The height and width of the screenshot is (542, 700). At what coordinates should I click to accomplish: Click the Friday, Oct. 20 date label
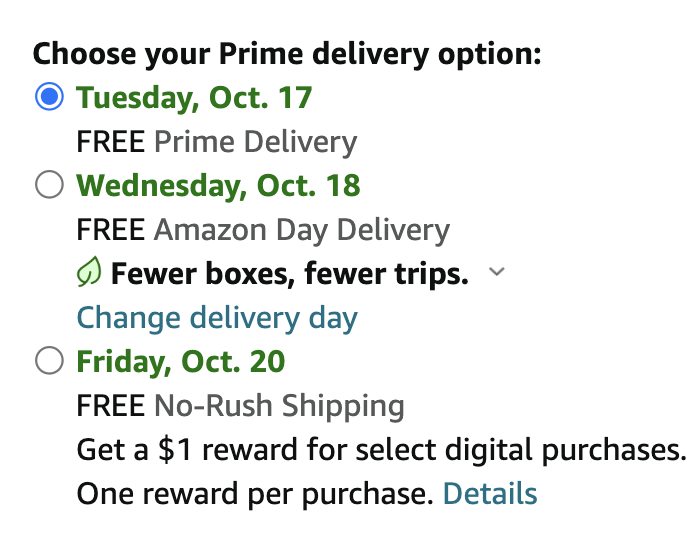(x=181, y=361)
